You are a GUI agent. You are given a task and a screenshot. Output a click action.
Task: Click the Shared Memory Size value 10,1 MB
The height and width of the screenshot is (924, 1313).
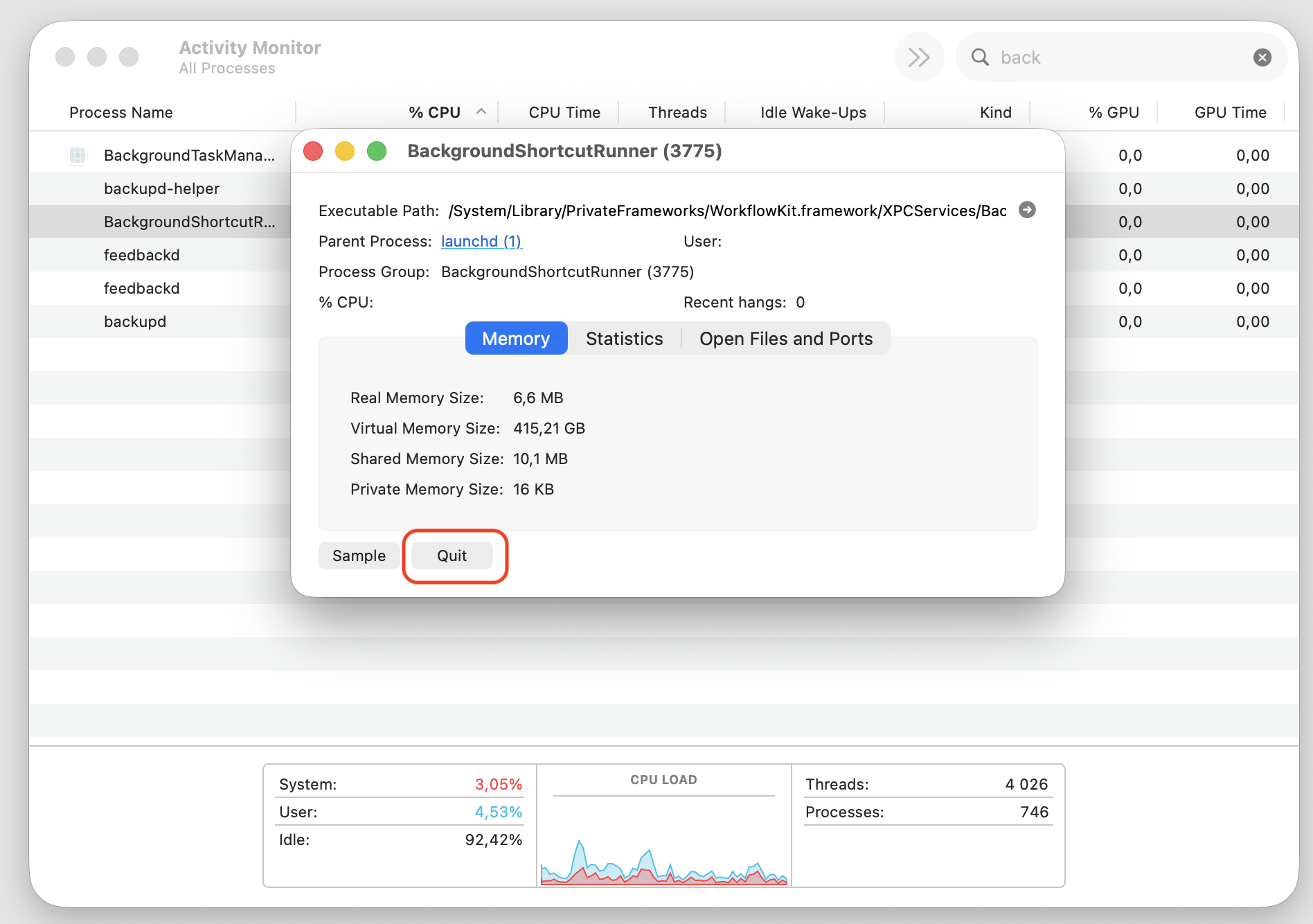click(x=540, y=459)
